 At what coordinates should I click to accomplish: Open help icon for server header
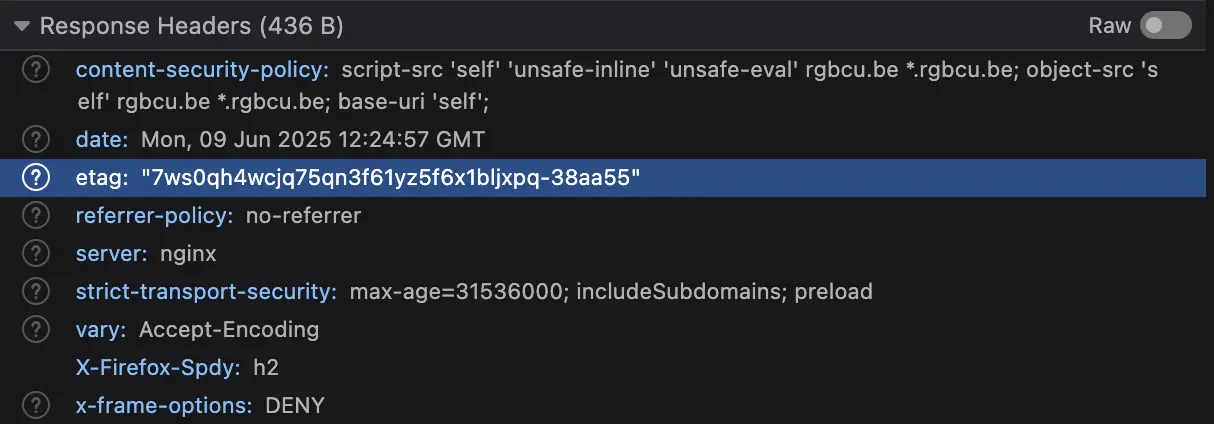pyautogui.click(x=36, y=254)
